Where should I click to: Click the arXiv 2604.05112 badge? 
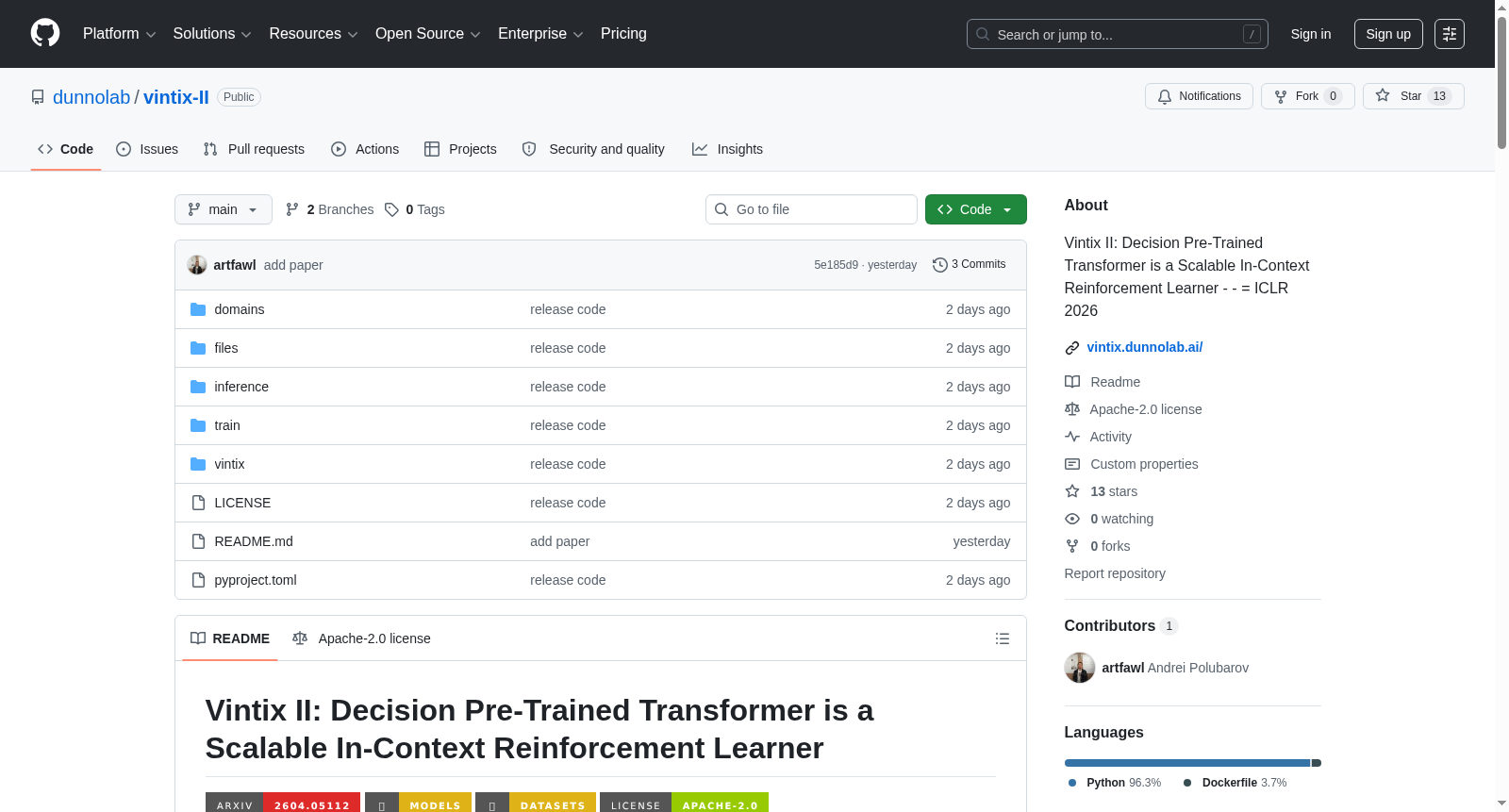(x=283, y=803)
